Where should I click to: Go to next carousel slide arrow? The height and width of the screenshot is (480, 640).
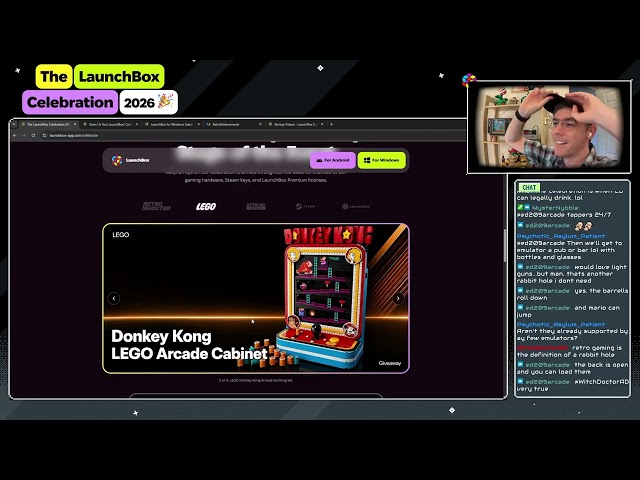pyautogui.click(x=398, y=298)
